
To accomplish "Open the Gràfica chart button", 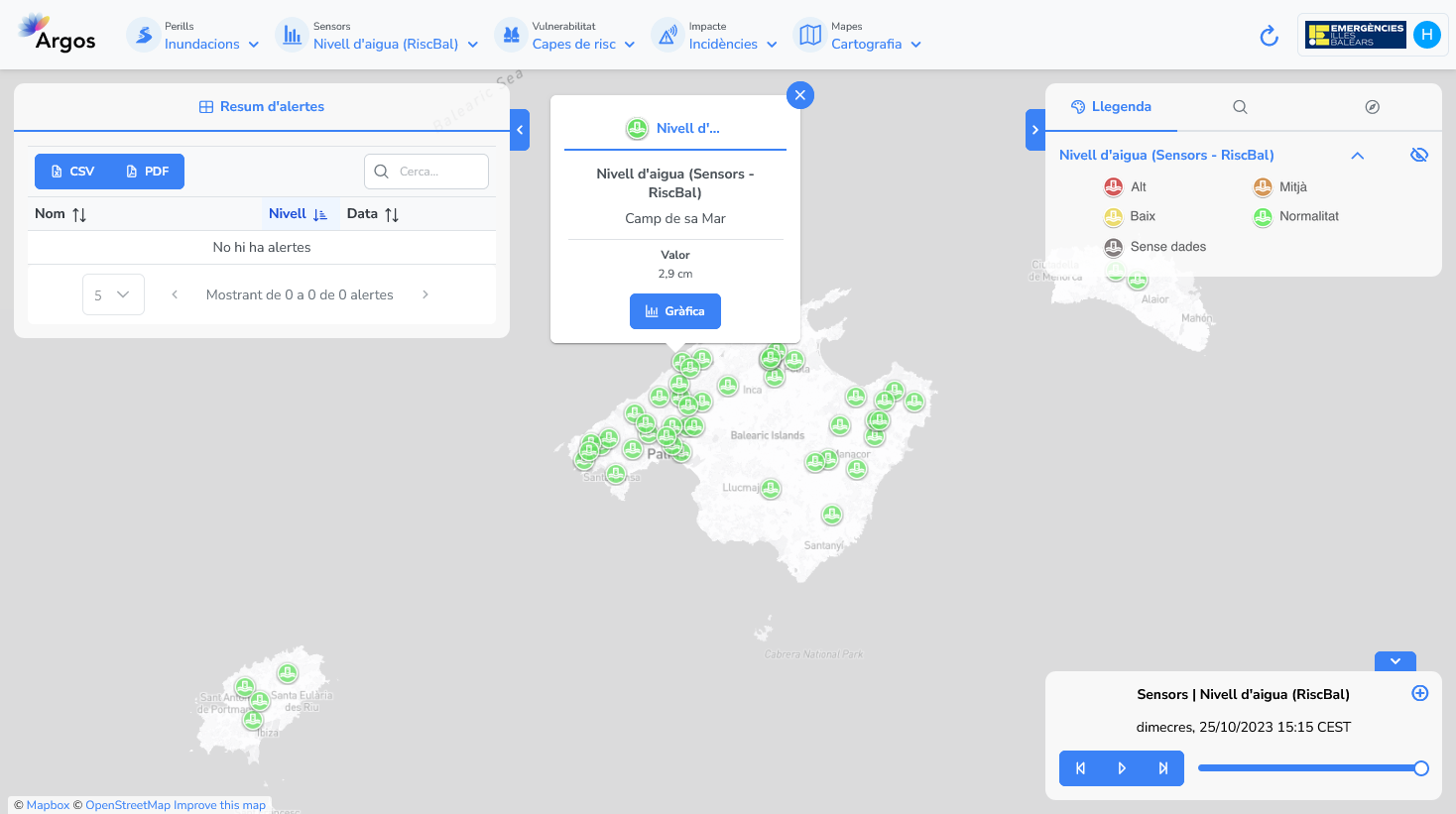I will 675,311.
